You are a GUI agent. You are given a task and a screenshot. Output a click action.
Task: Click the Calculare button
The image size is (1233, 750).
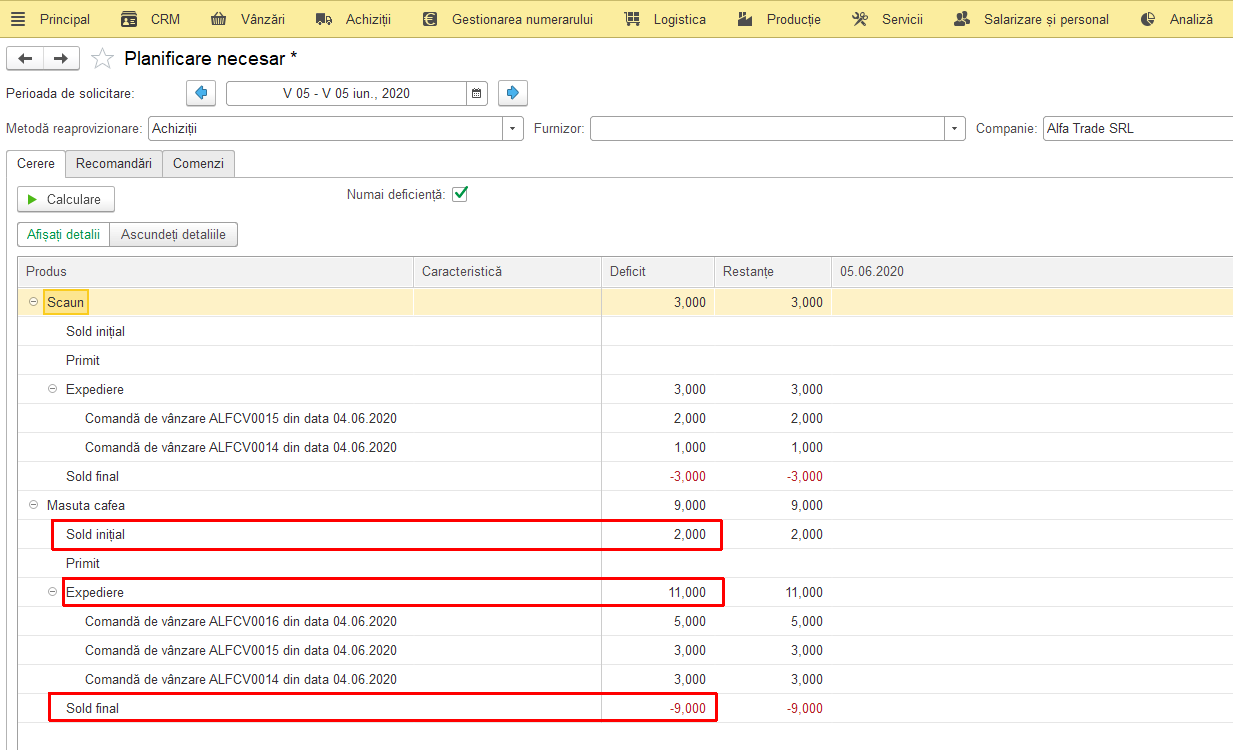click(66, 199)
